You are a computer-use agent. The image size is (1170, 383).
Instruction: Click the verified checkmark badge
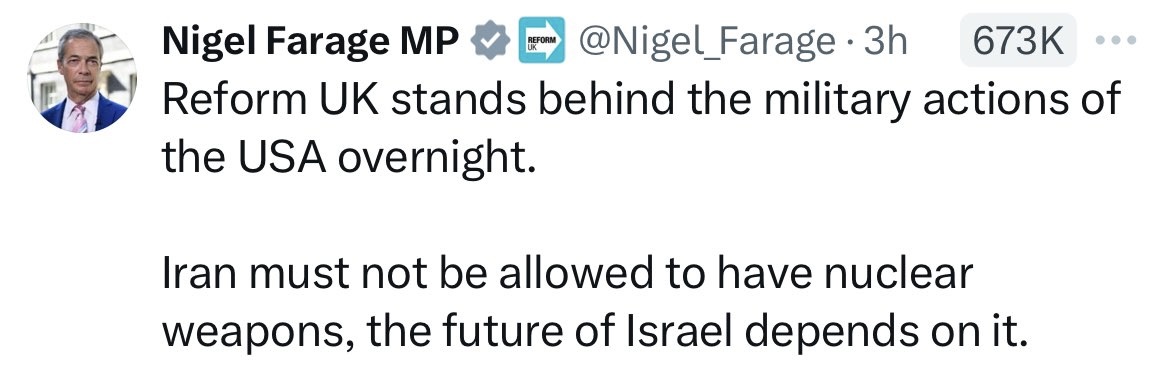[489, 40]
